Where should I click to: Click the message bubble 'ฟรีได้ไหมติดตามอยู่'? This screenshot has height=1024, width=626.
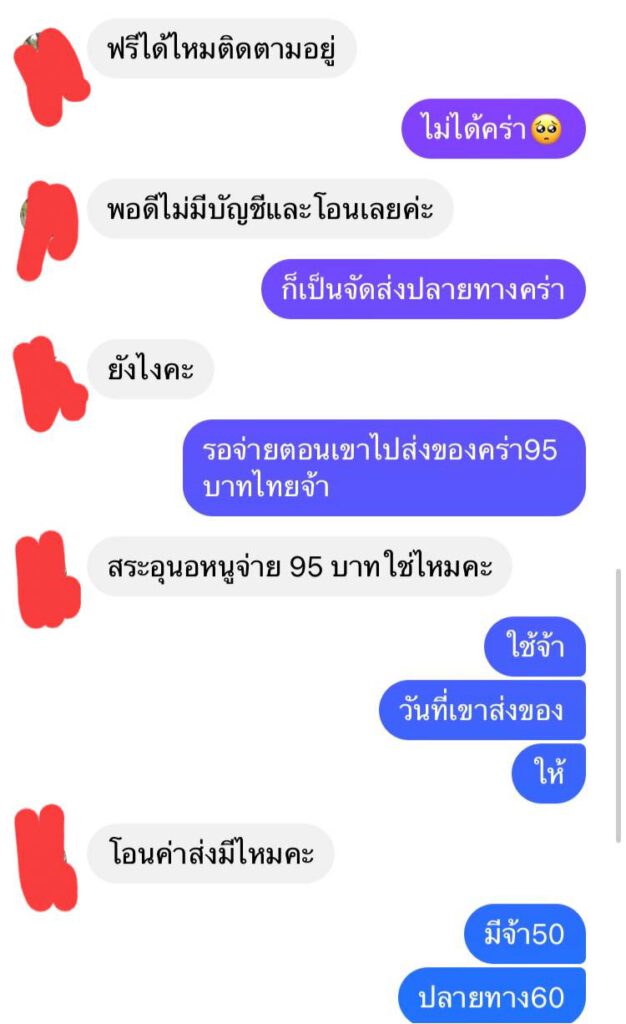click(x=222, y=49)
